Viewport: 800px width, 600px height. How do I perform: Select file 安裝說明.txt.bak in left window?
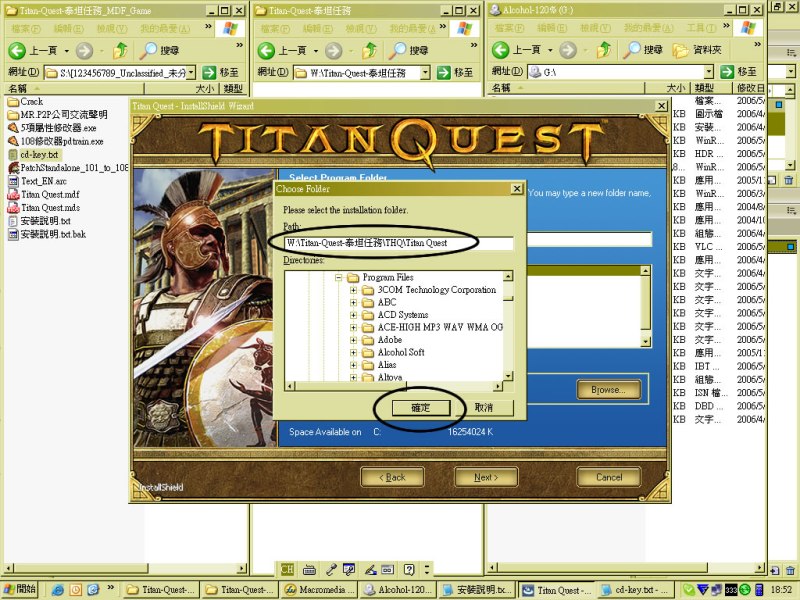(53, 234)
